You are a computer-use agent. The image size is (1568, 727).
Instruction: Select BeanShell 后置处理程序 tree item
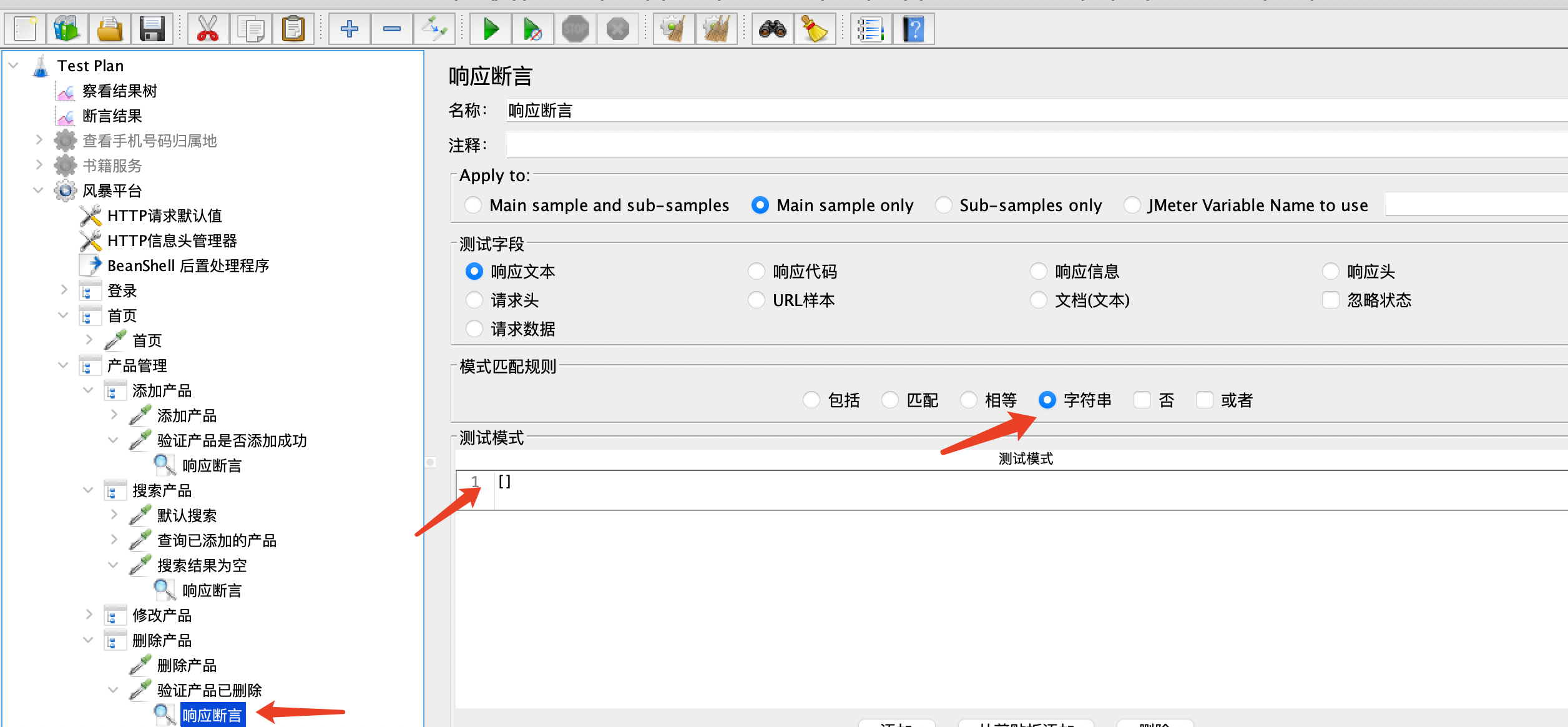click(x=188, y=266)
